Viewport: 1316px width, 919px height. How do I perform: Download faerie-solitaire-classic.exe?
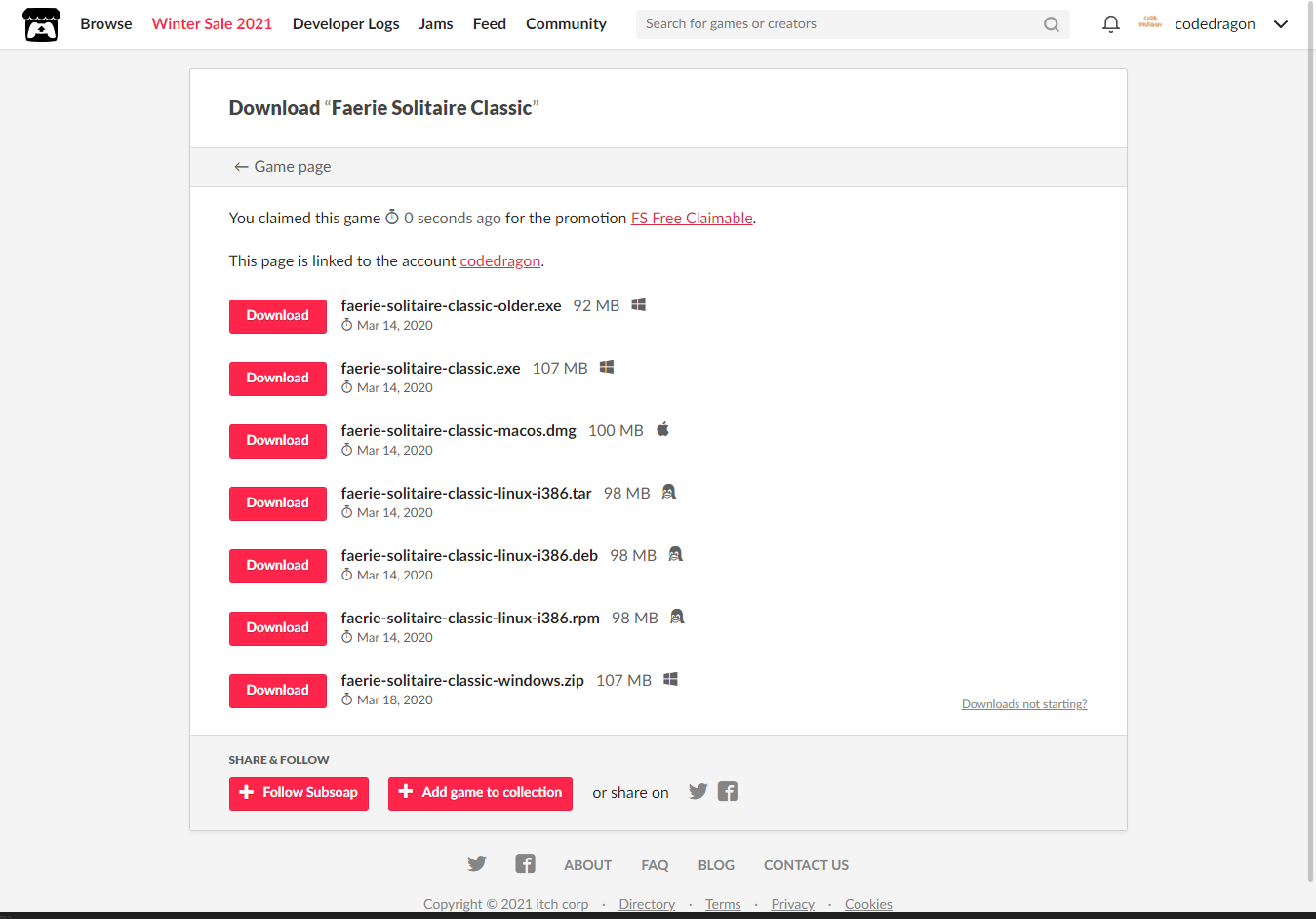[x=278, y=379]
